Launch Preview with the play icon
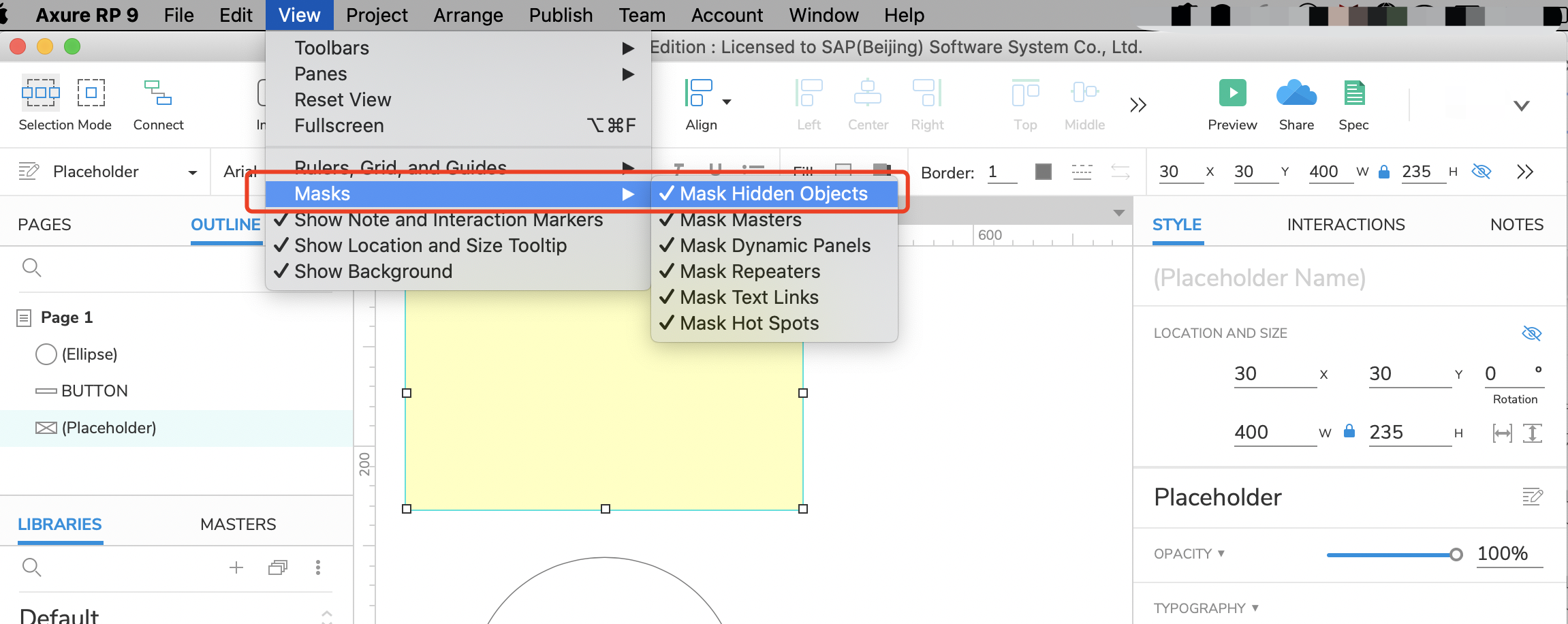1568x624 pixels. [1232, 93]
